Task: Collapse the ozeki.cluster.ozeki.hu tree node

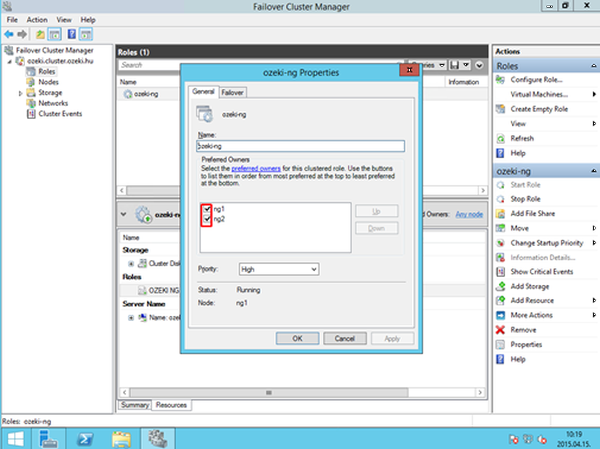Action: [x=10, y=61]
